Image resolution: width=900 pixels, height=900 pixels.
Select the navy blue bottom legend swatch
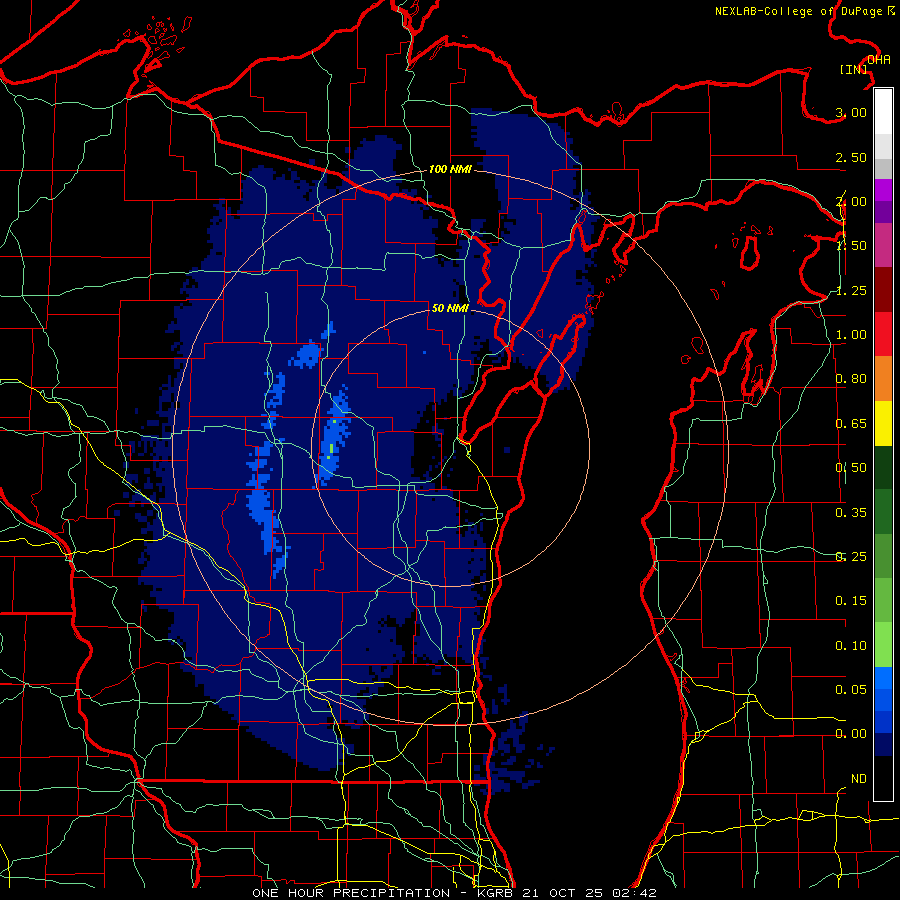(883, 745)
